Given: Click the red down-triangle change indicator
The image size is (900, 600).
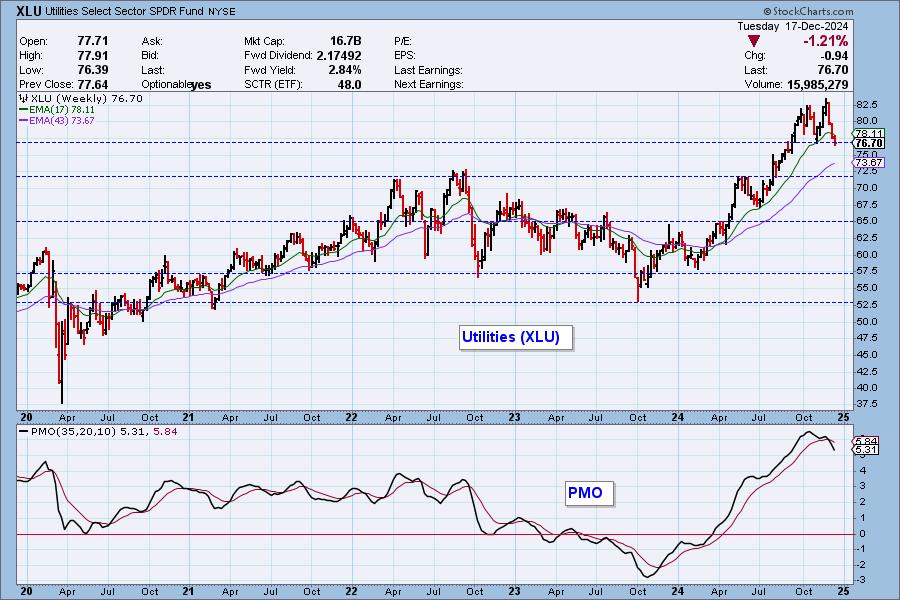Looking at the screenshot, I should [754, 41].
